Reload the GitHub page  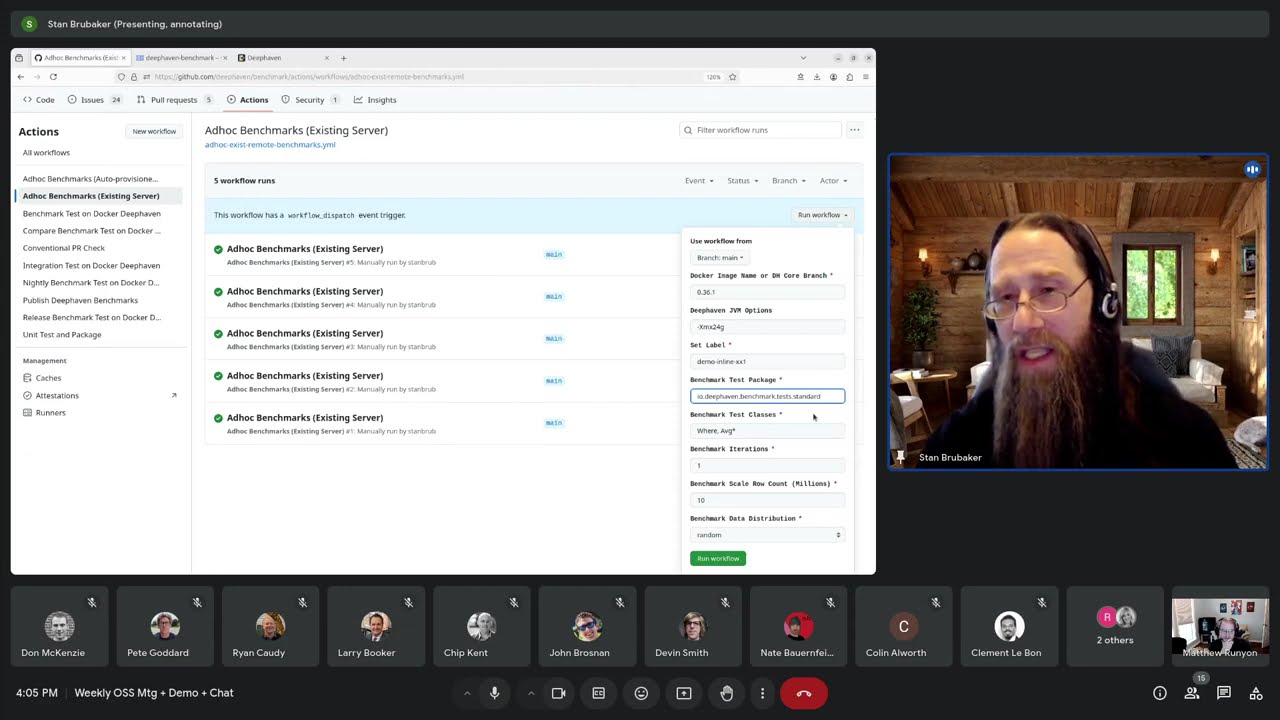(x=53, y=77)
